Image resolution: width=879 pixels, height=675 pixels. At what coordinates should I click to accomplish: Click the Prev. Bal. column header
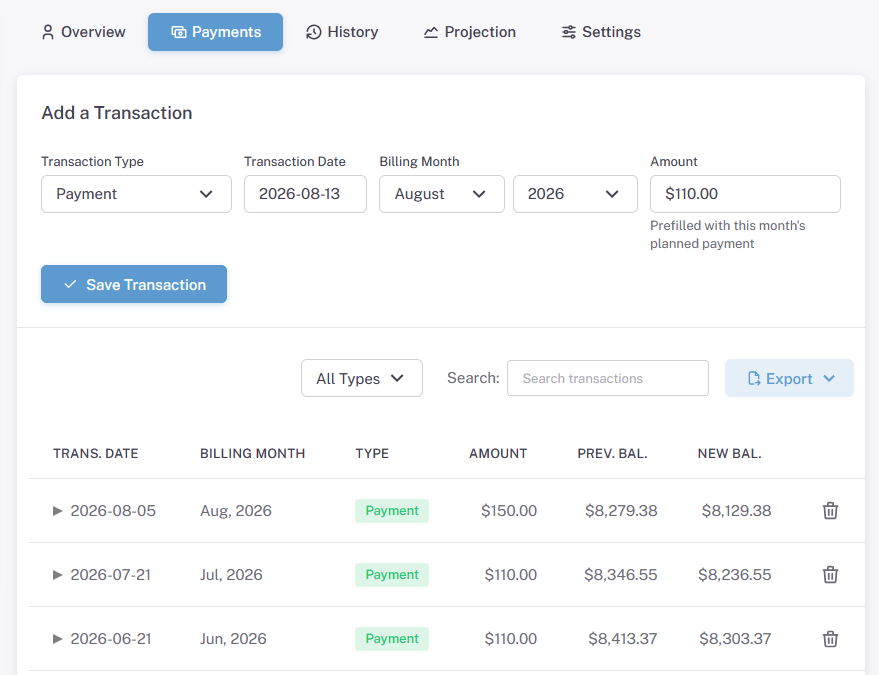click(x=613, y=454)
